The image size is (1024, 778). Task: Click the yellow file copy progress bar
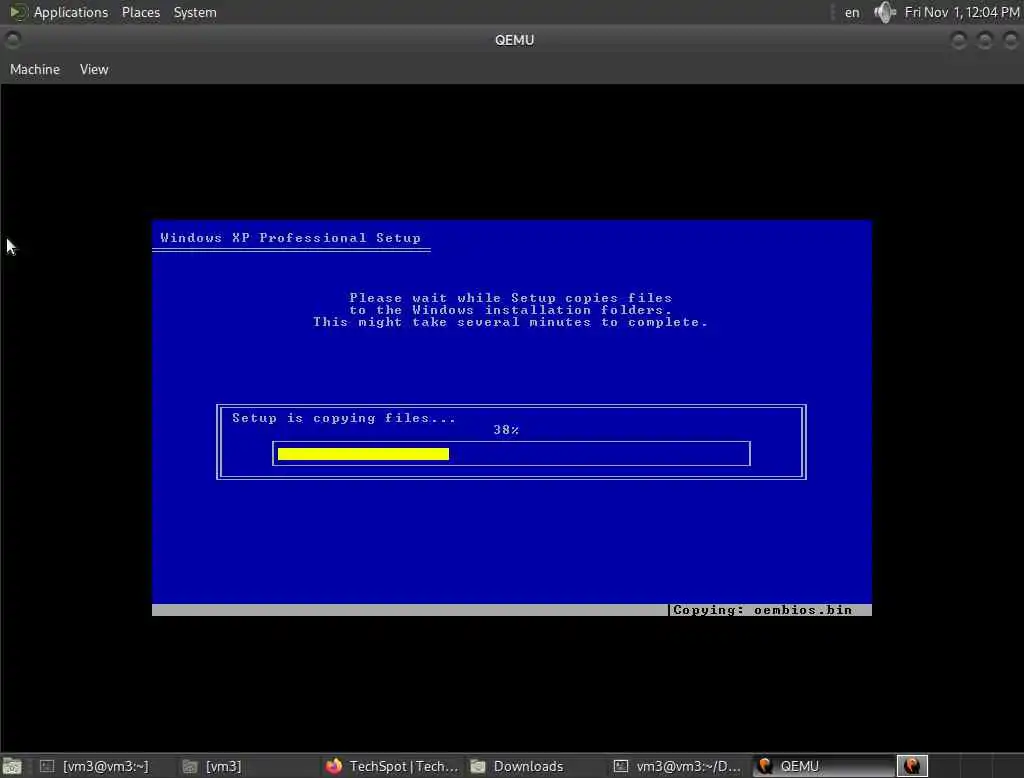coord(363,454)
